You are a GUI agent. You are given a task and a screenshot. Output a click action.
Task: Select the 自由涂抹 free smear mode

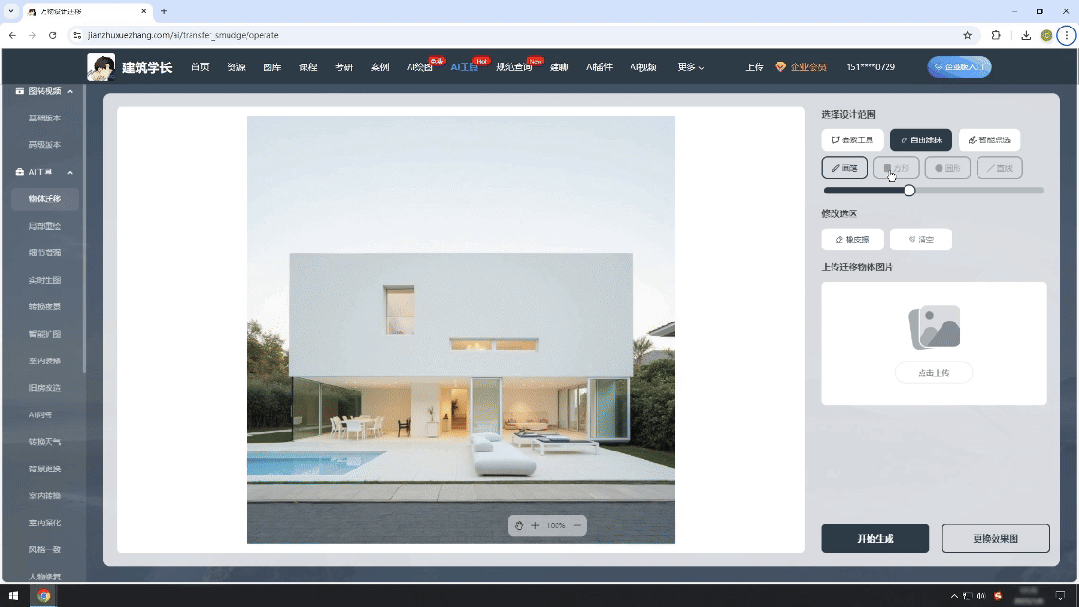921,140
